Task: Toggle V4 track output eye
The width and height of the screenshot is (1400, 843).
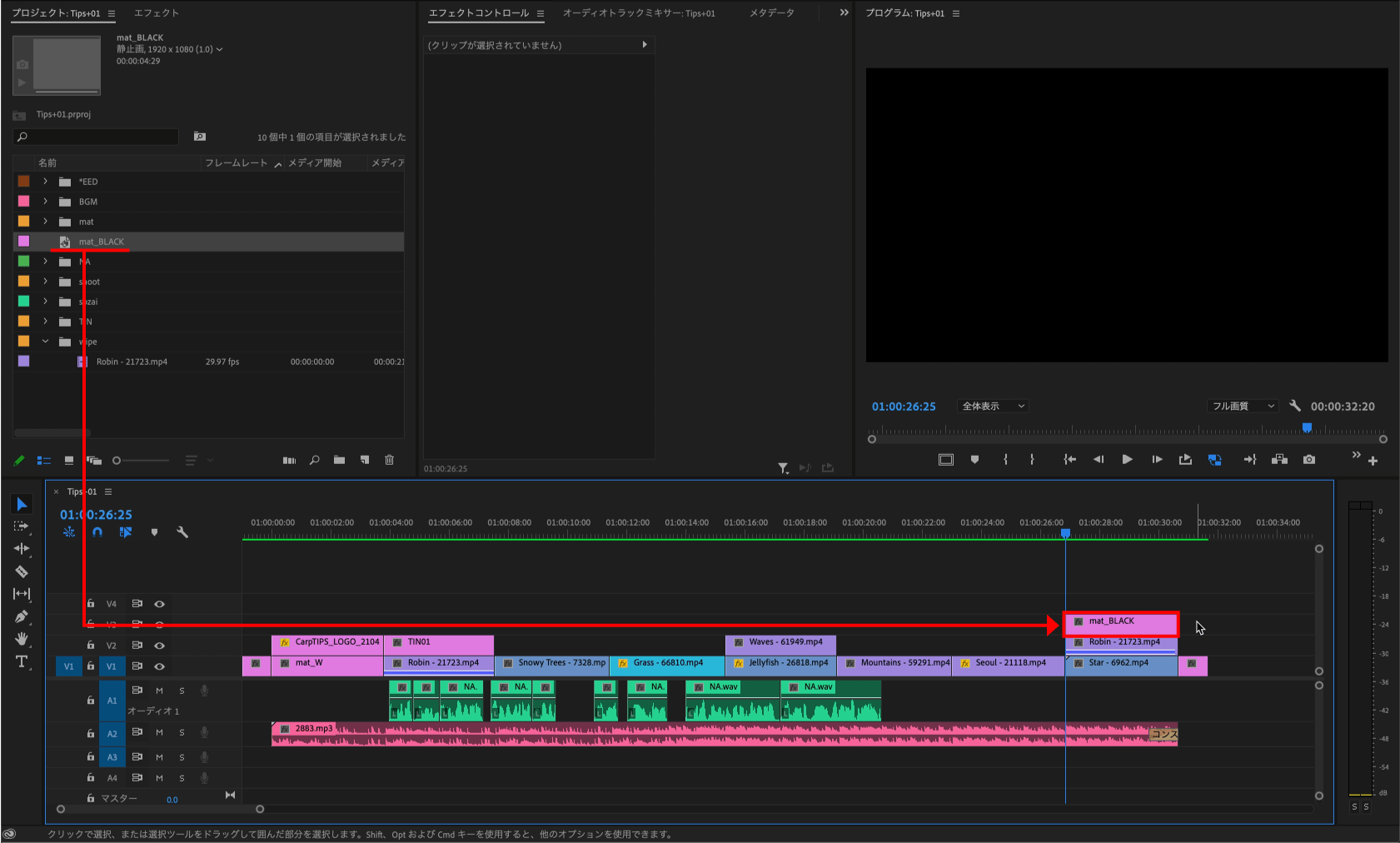Action: pos(159,604)
